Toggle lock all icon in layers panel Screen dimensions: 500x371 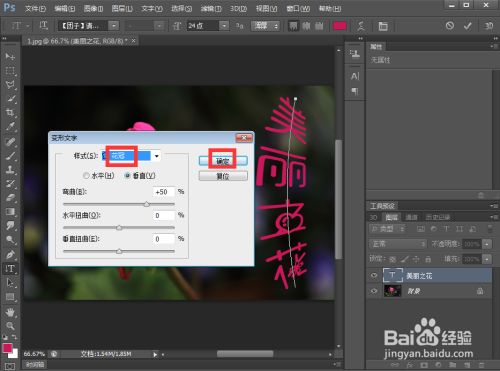(x=428, y=259)
